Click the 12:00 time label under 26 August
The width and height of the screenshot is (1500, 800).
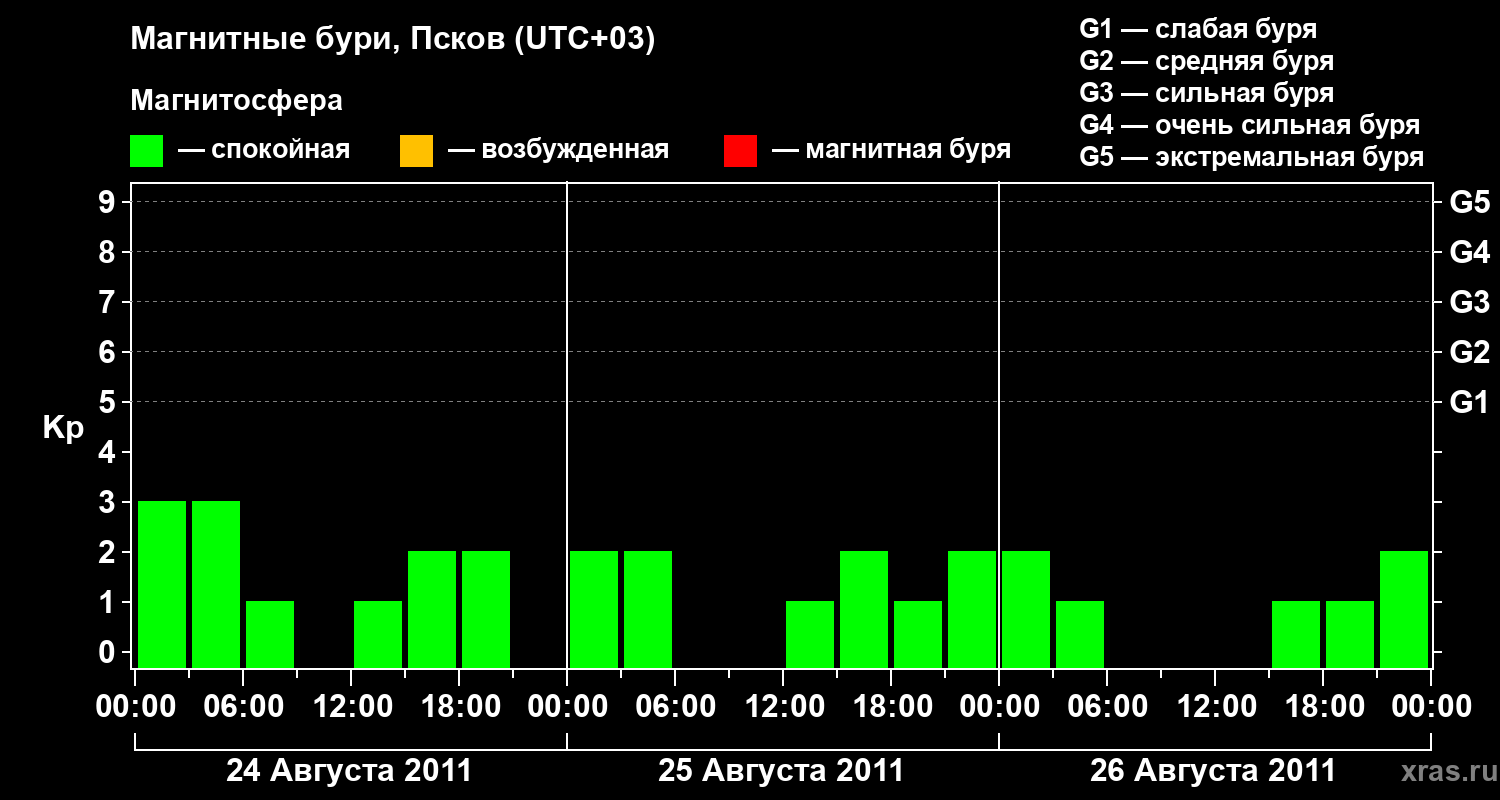(1215, 707)
